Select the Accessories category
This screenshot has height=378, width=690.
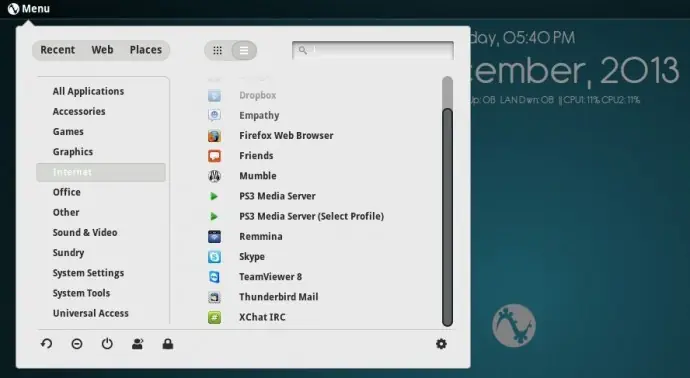(79, 111)
